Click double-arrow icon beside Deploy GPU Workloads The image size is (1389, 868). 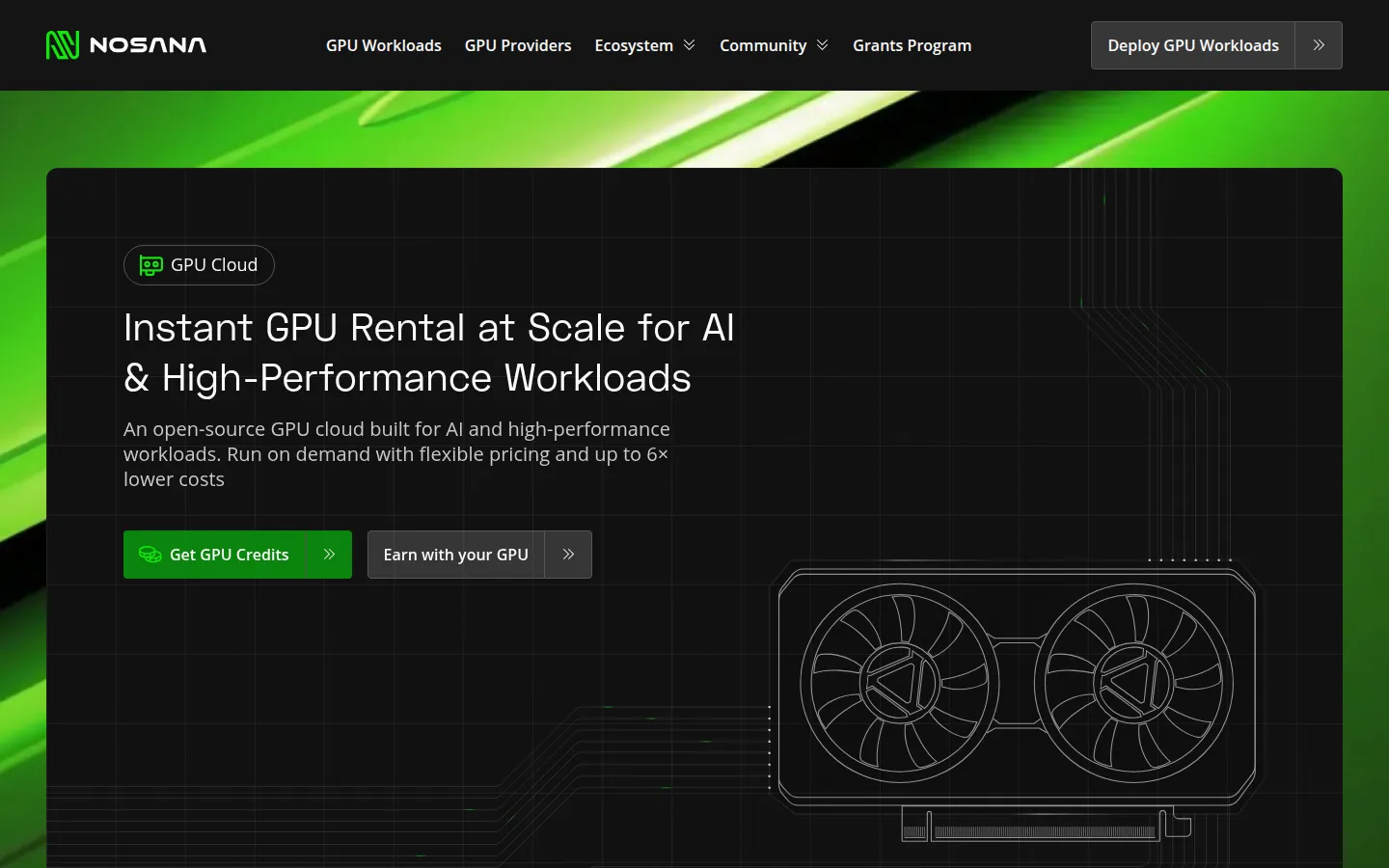pyautogui.click(x=1319, y=45)
